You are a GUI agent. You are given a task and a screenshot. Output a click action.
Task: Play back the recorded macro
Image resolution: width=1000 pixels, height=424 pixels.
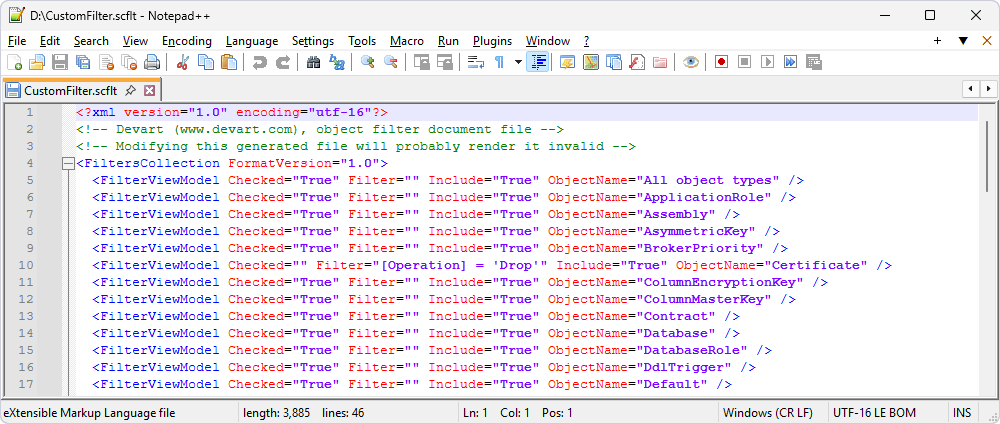pyautogui.click(x=767, y=62)
